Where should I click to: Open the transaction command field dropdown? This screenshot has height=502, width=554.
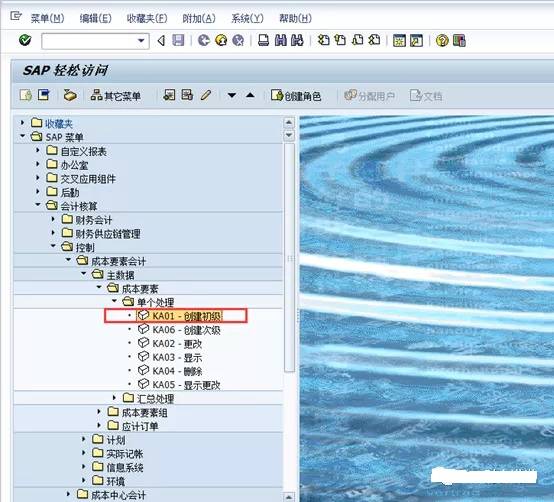(x=141, y=41)
